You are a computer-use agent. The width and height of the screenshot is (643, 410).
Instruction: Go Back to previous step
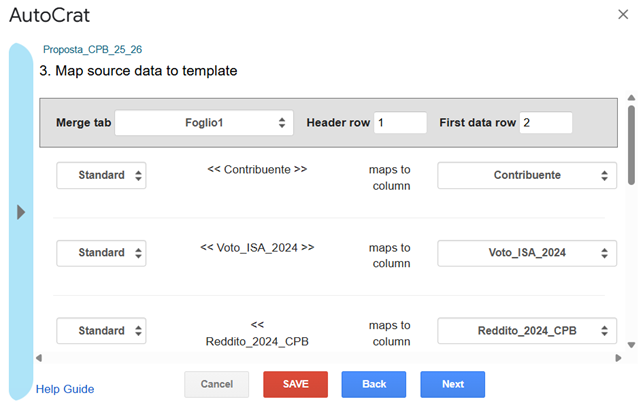point(373,384)
